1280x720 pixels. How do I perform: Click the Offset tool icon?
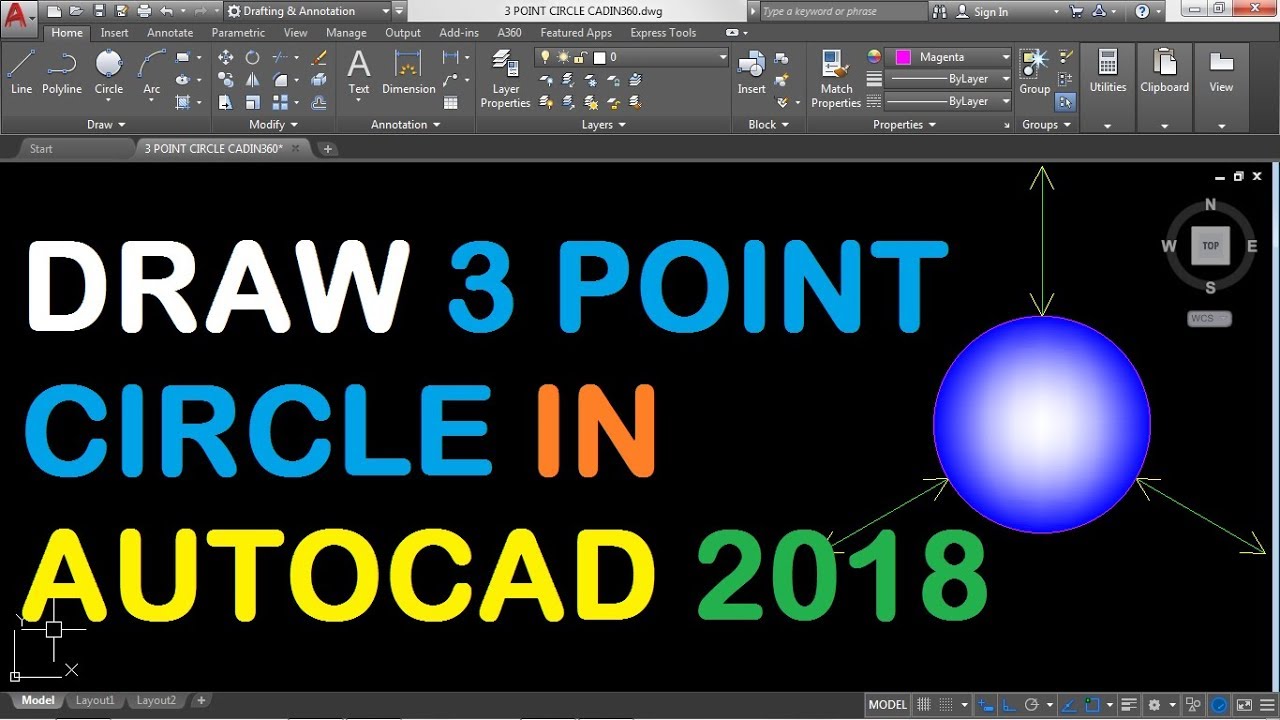tap(319, 102)
